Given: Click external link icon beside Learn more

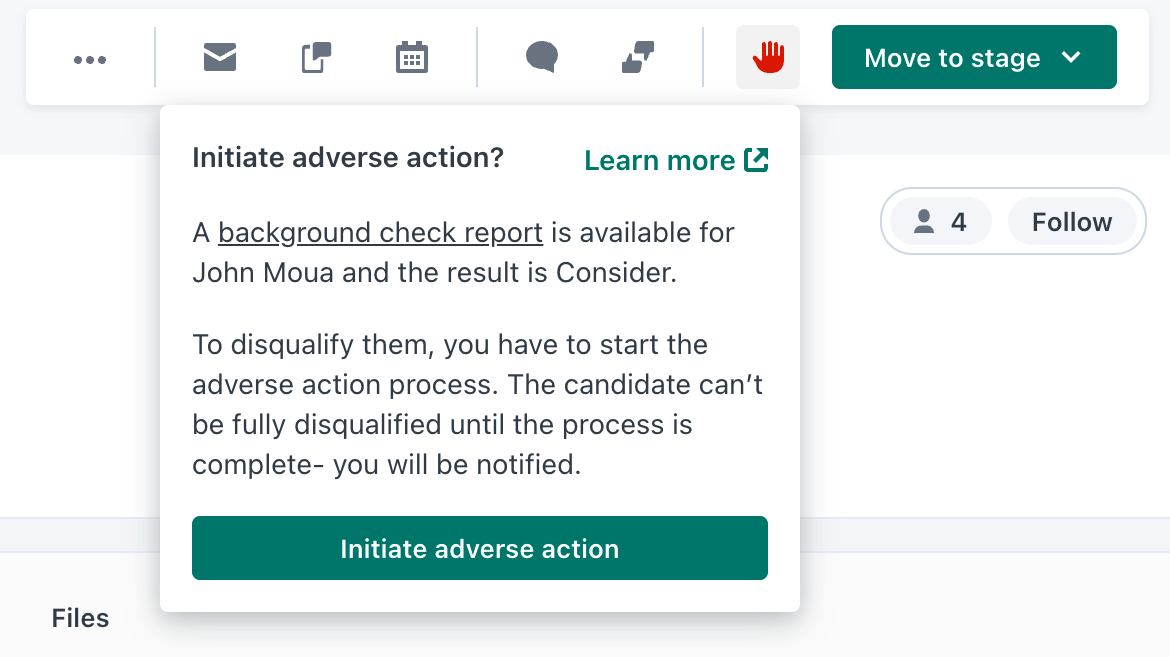Looking at the screenshot, I should coord(756,160).
